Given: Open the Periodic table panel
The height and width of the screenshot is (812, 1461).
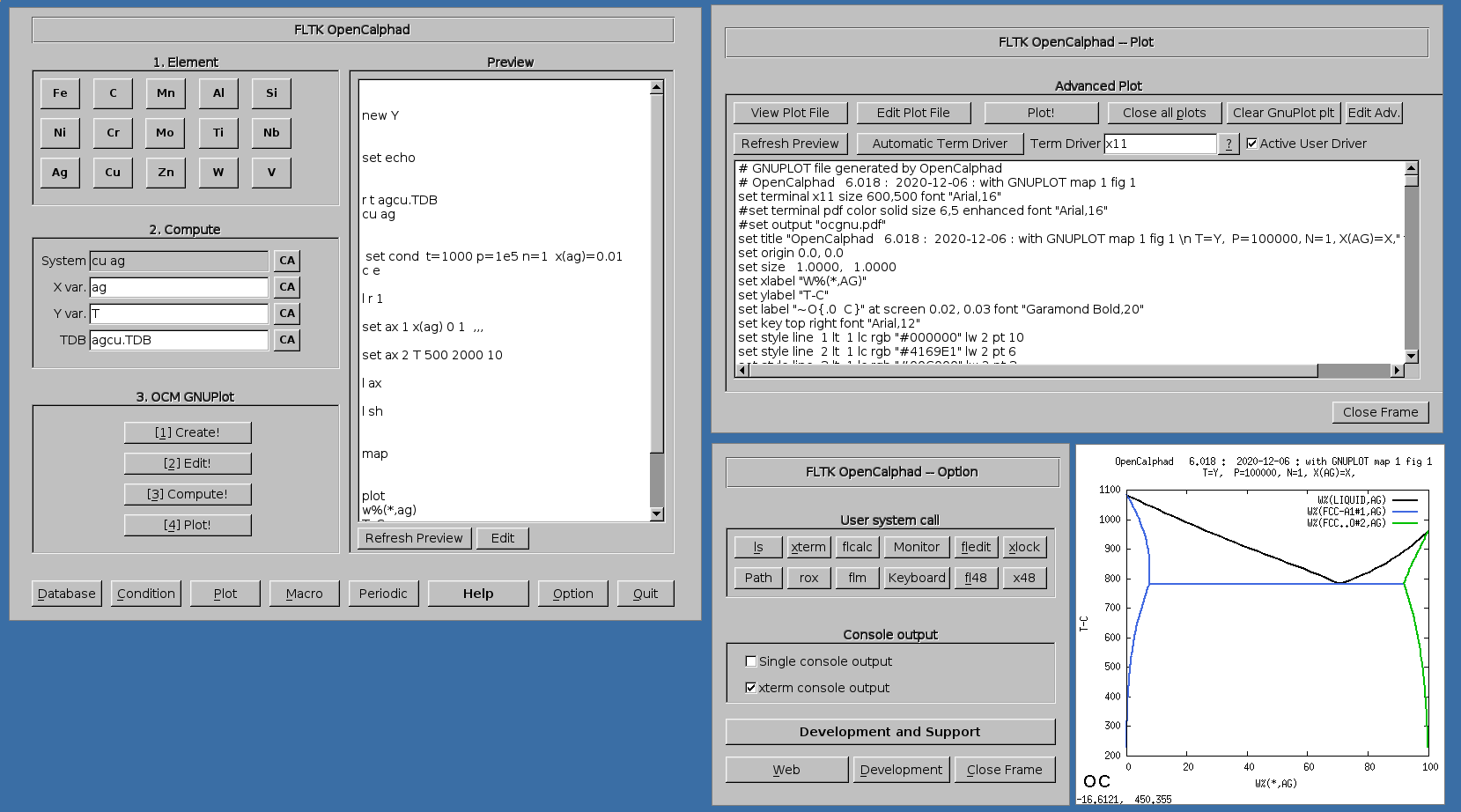Looking at the screenshot, I should click(x=384, y=594).
